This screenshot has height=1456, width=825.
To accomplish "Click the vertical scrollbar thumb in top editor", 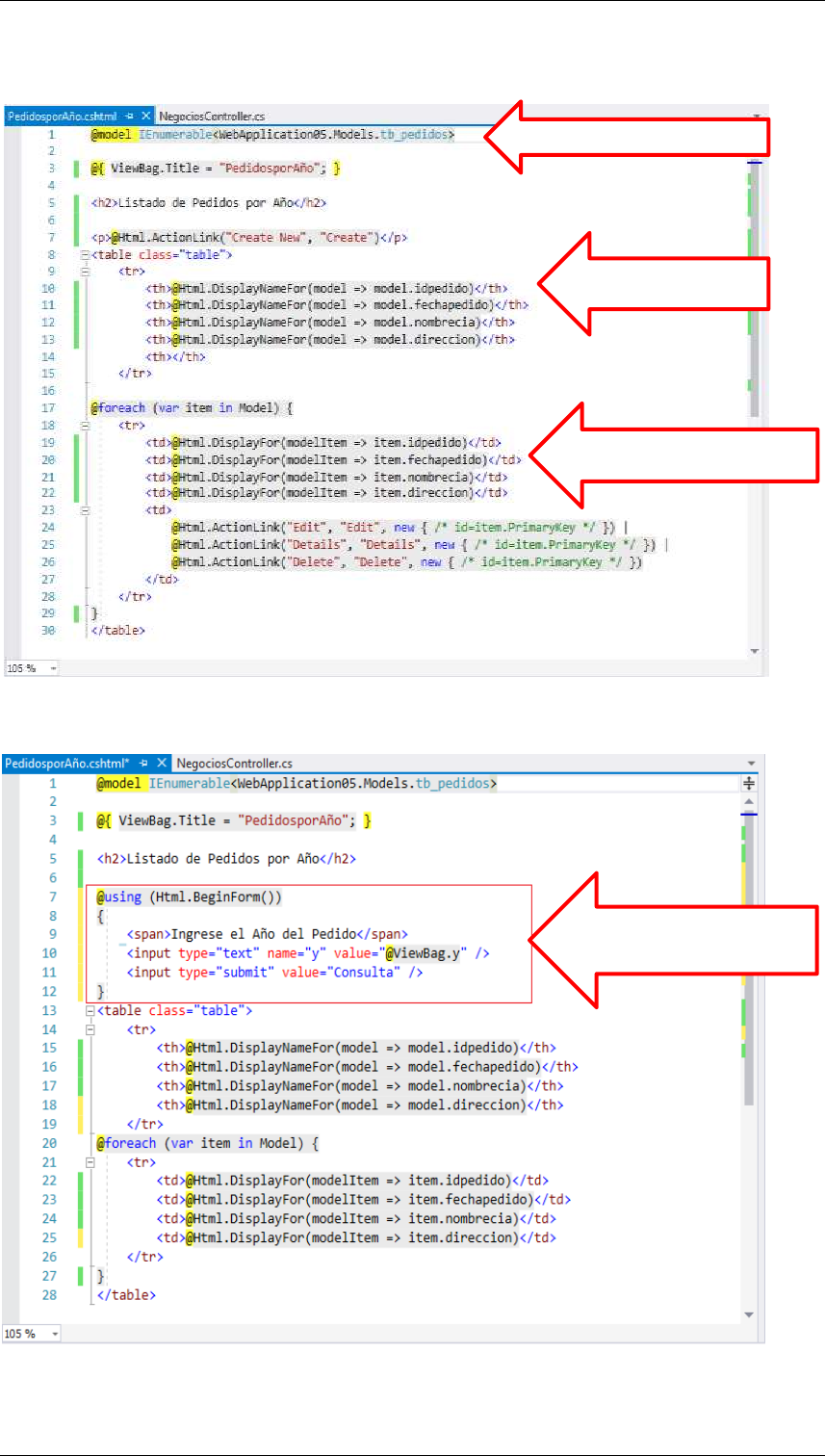I will click(x=754, y=289).
